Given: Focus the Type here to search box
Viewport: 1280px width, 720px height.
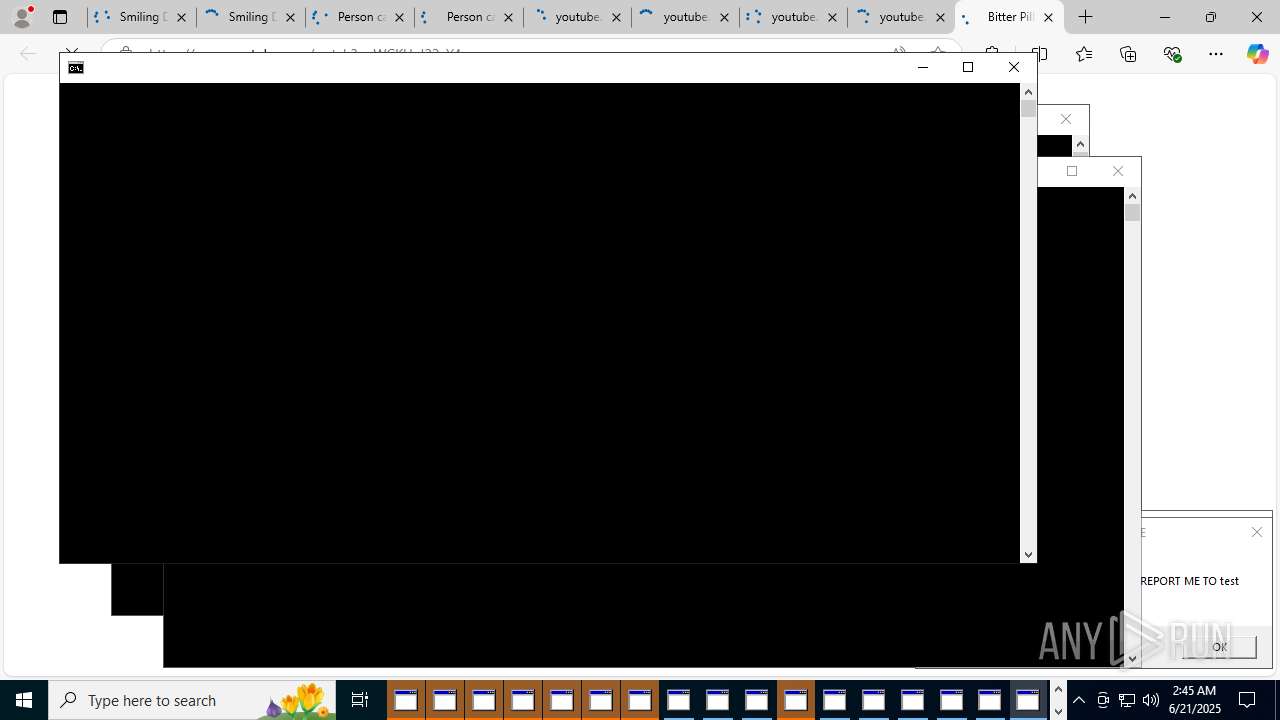Looking at the screenshot, I should [x=192, y=700].
